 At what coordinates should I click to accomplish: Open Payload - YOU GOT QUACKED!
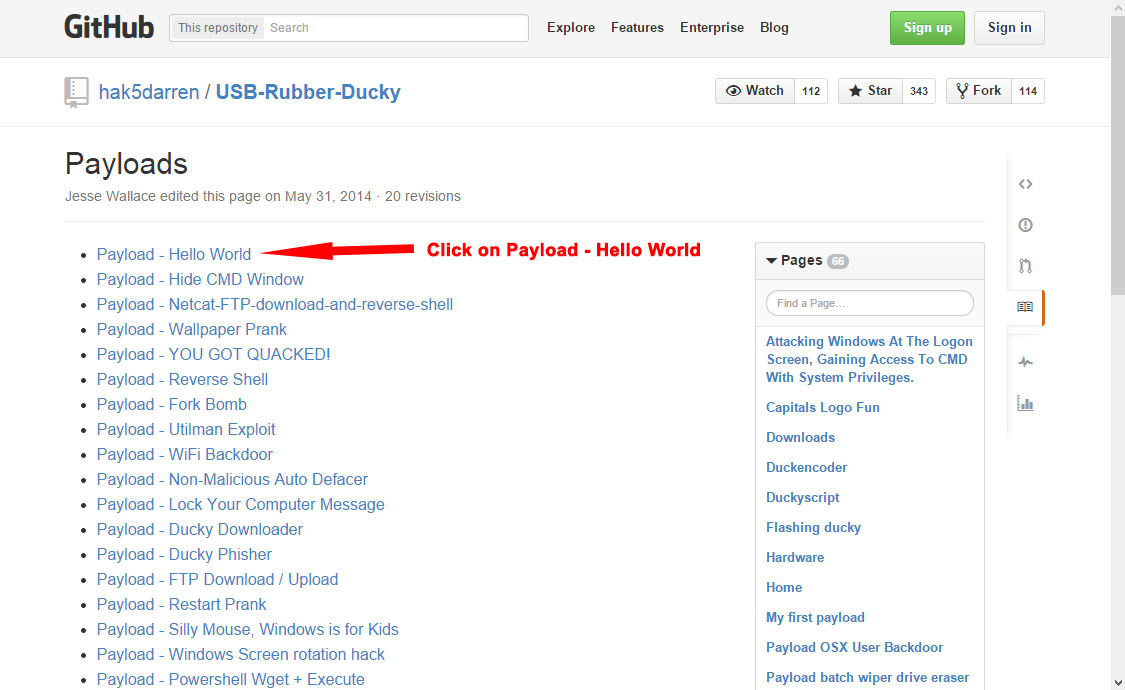coord(214,355)
